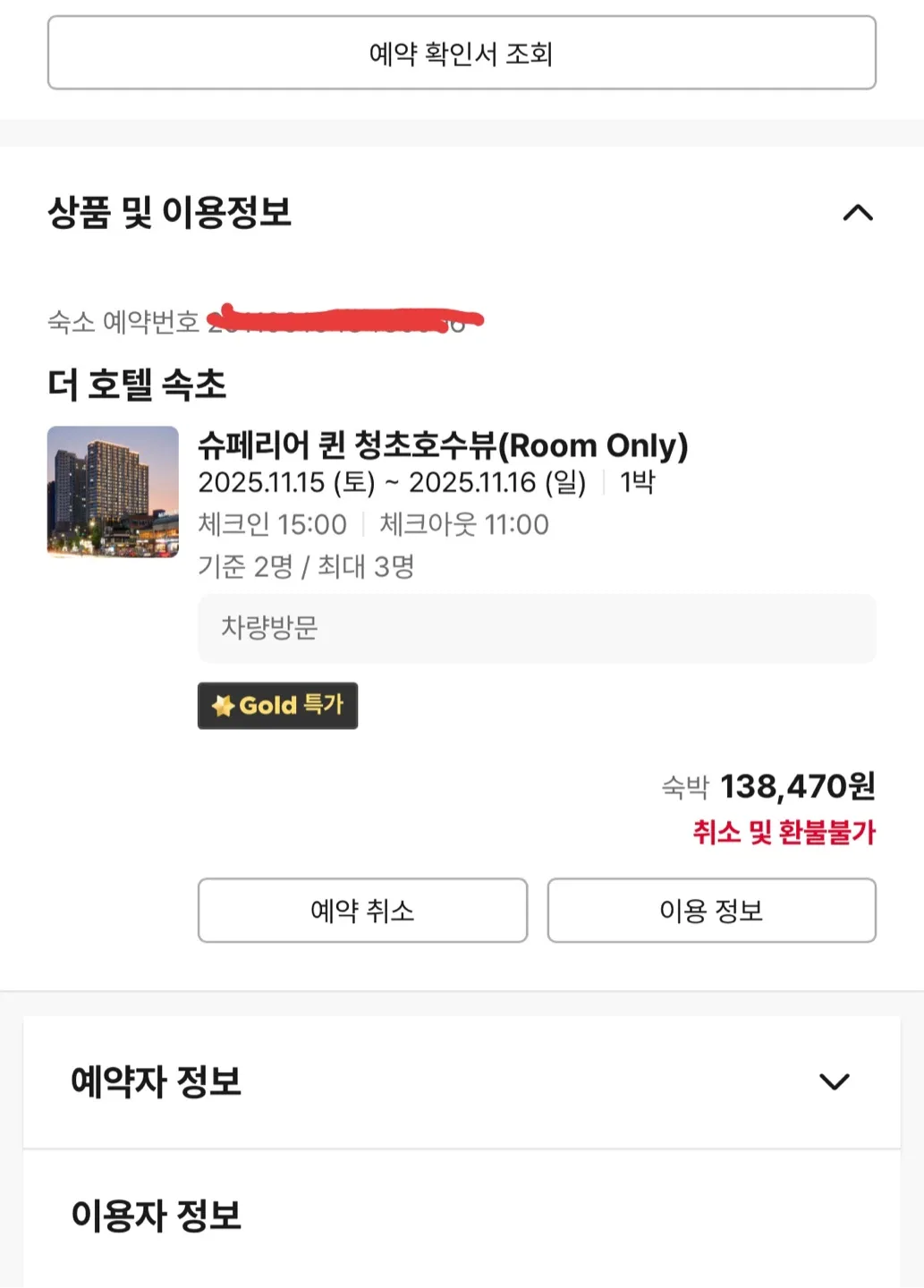Expand the 예약자 정보 section chevron
Screen dimensions: 924x1288
834,1081
